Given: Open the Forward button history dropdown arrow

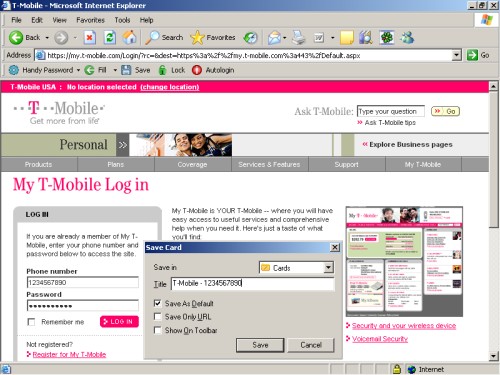Looking at the screenshot, I should point(75,38).
